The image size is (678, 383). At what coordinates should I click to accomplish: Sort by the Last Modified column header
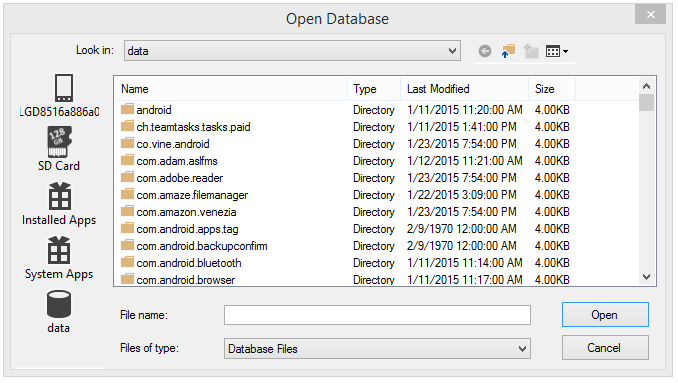click(465, 89)
